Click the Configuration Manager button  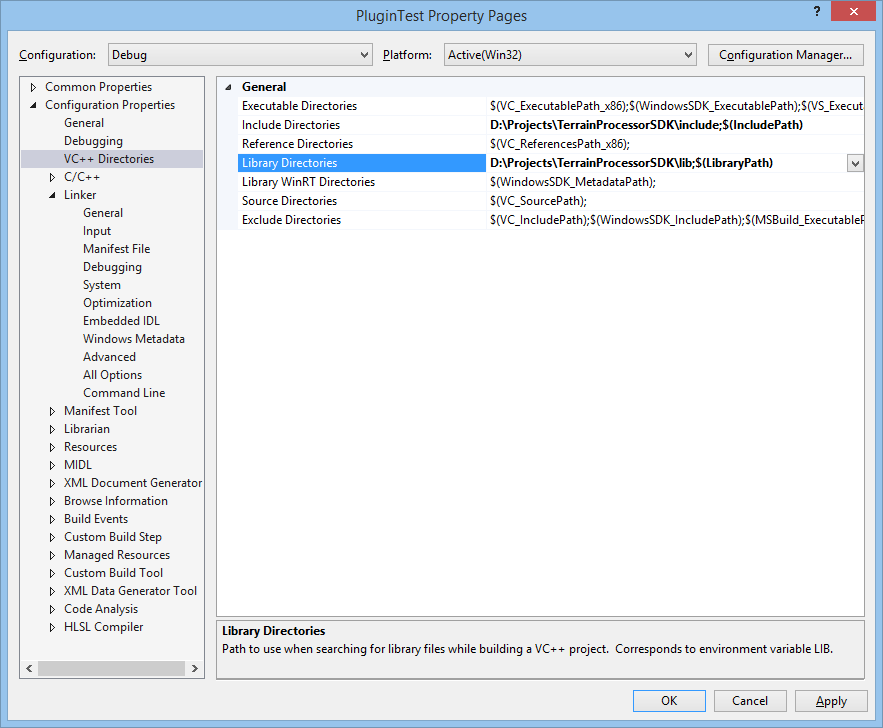pyautogui.click(x=785, y=55)
